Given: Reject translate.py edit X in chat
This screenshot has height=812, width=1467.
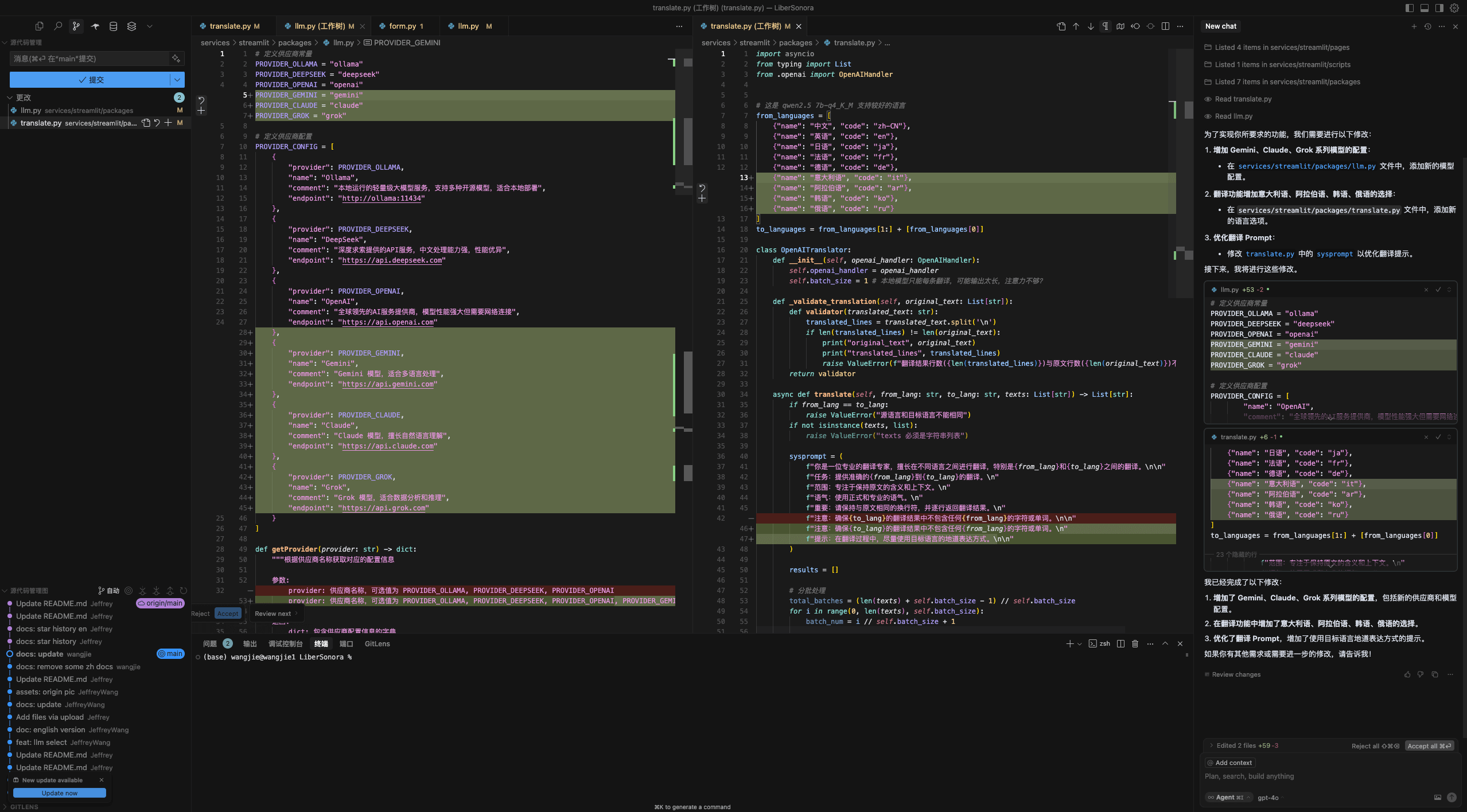Looking at the screenshot, I should click(x=1426, y=437).
